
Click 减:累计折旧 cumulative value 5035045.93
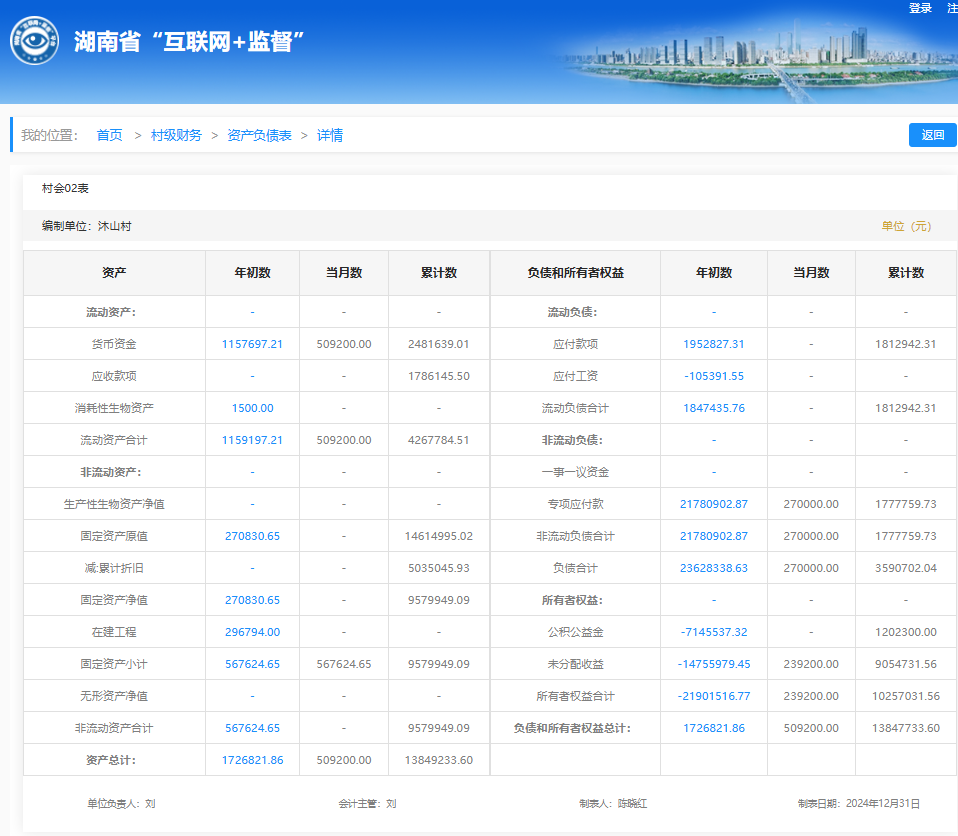[439, 568]
